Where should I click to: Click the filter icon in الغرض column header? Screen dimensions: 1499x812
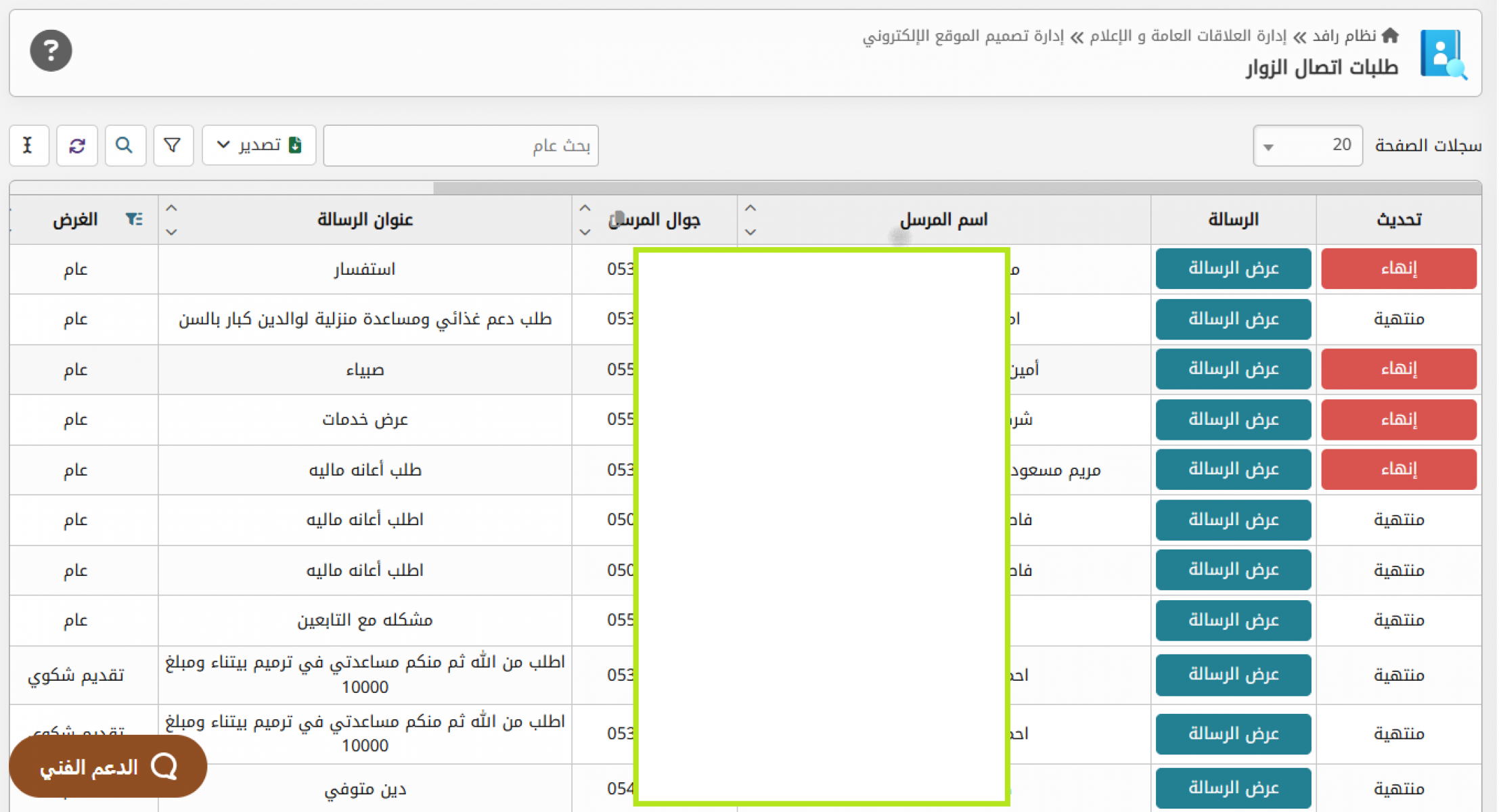134,219
